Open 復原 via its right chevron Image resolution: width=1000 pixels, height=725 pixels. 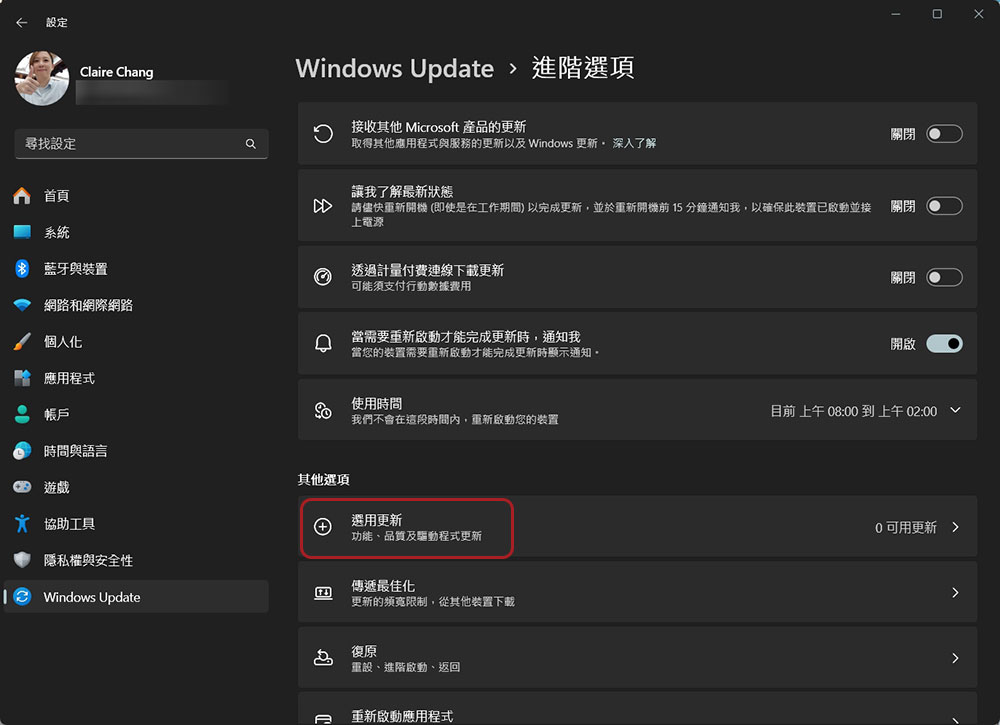[955, 658]
